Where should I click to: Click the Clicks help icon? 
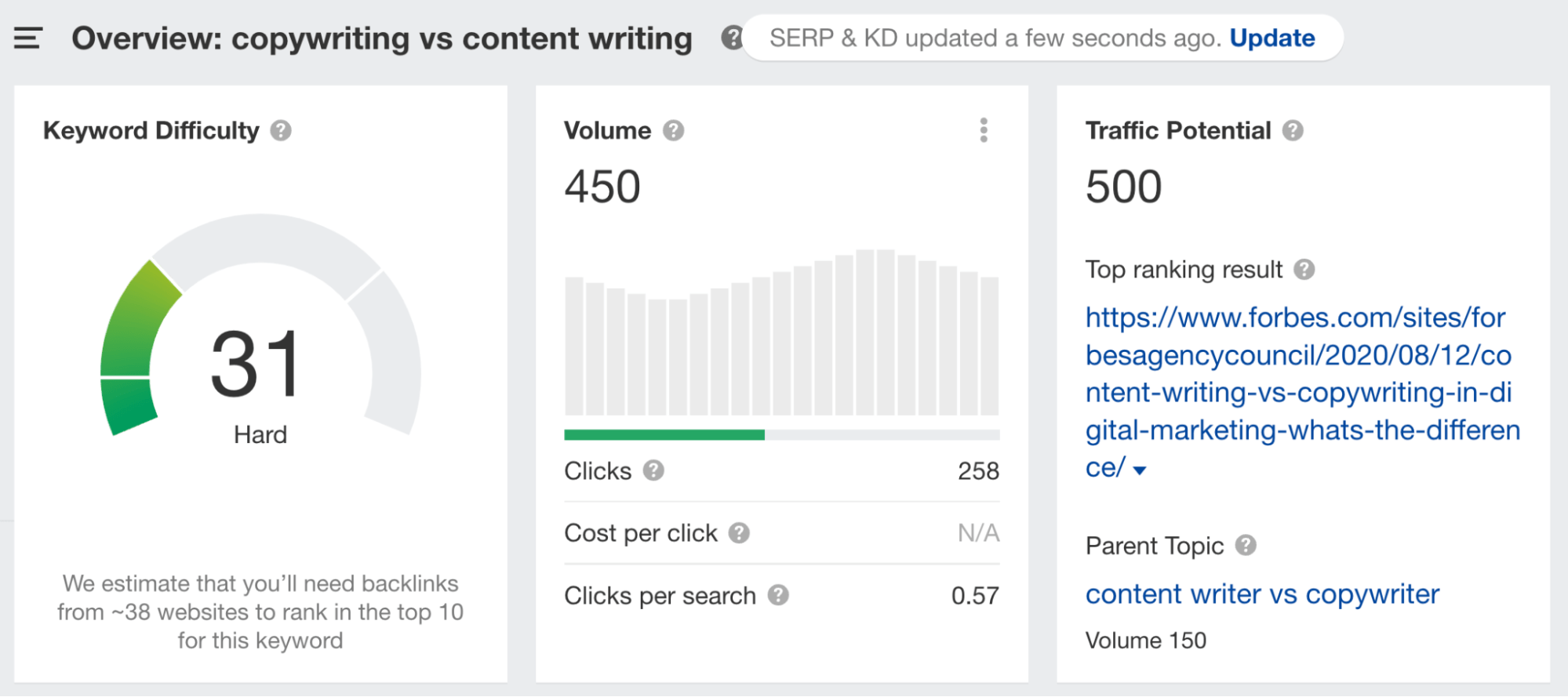click(x=654, y=470)
